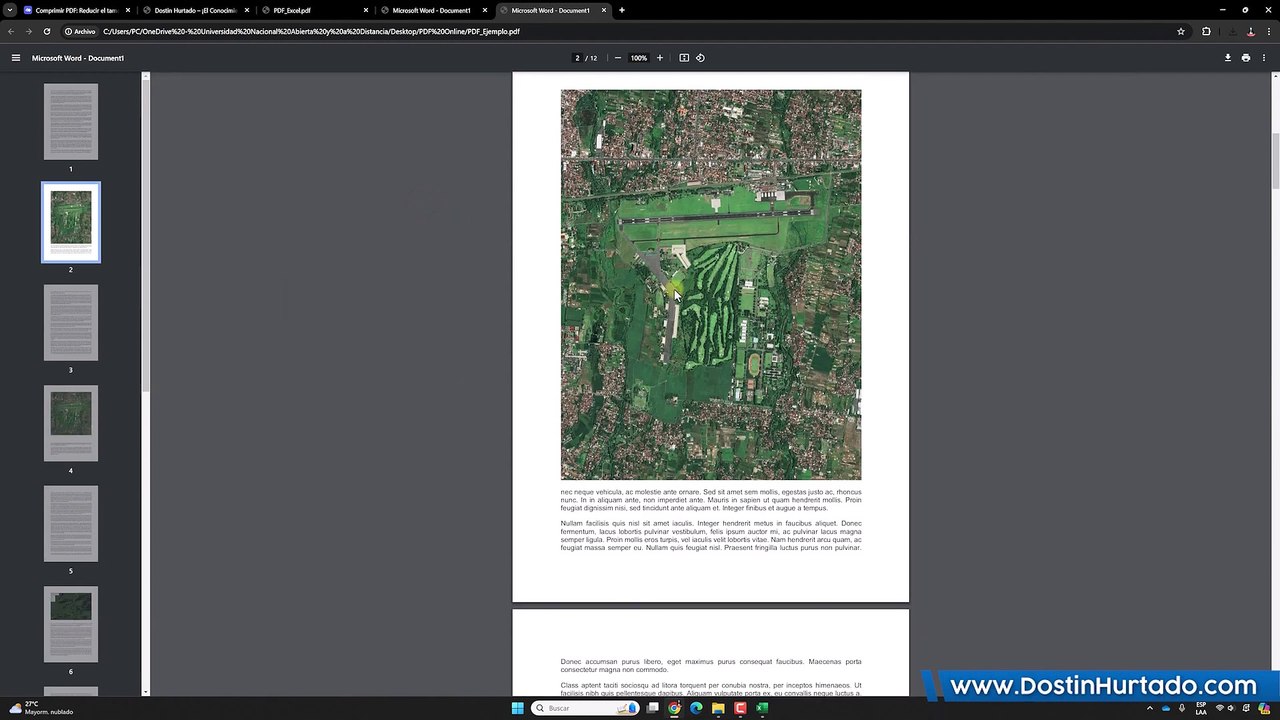Select the page 4 thumbnail
Image resolution: width=1280 pixels, height=720 pixels.
point(71,423)
